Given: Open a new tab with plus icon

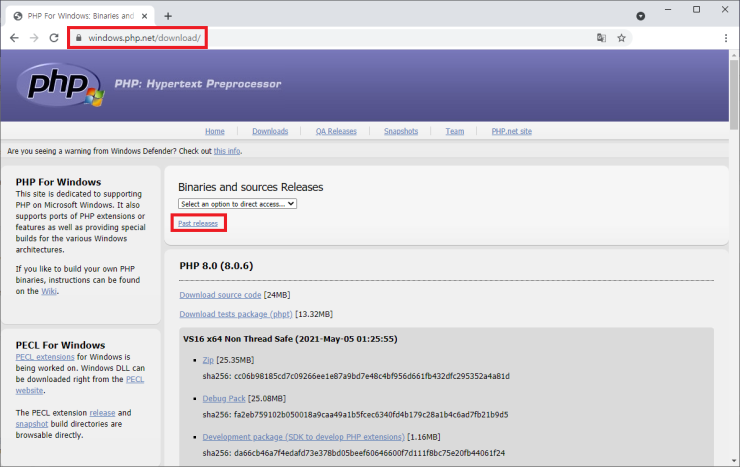Looking at the screenshot, I should pos(168,15).
